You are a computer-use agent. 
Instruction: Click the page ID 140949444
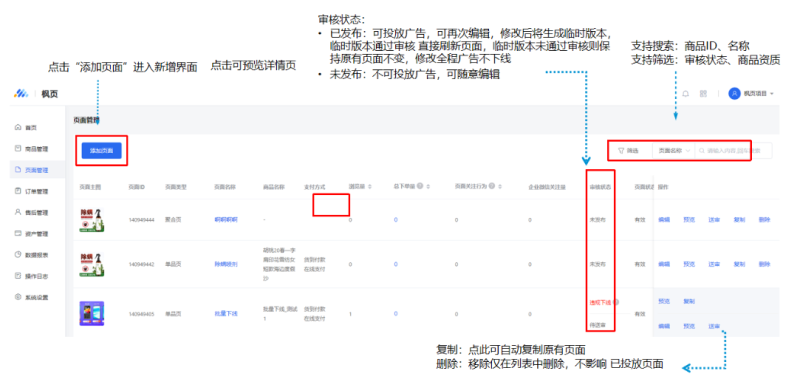[x=140, y=220]
